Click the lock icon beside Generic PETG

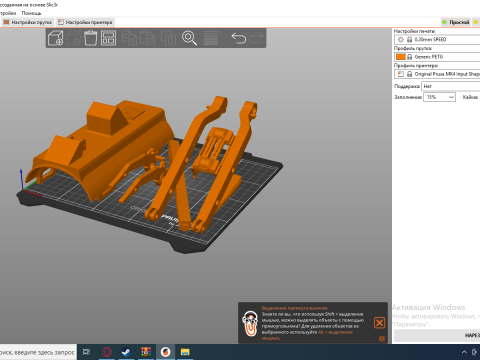pyautogui.click(x=410, y=57)
